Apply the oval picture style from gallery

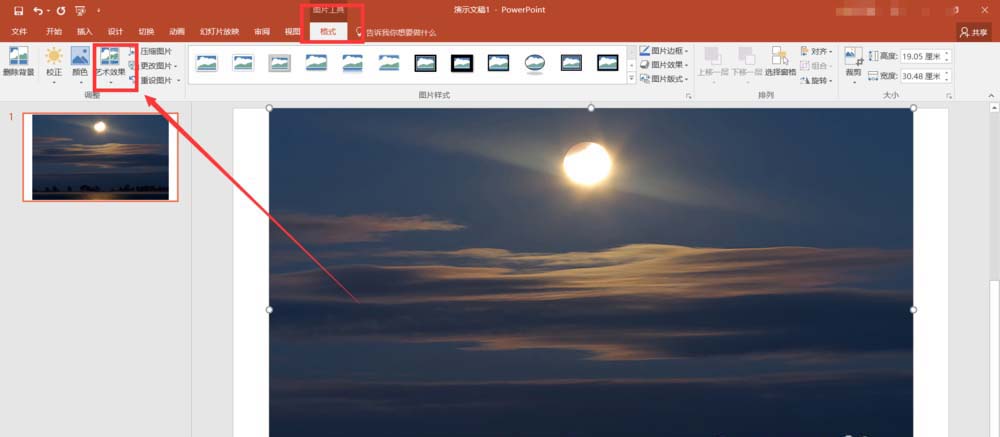coord(535,63)
